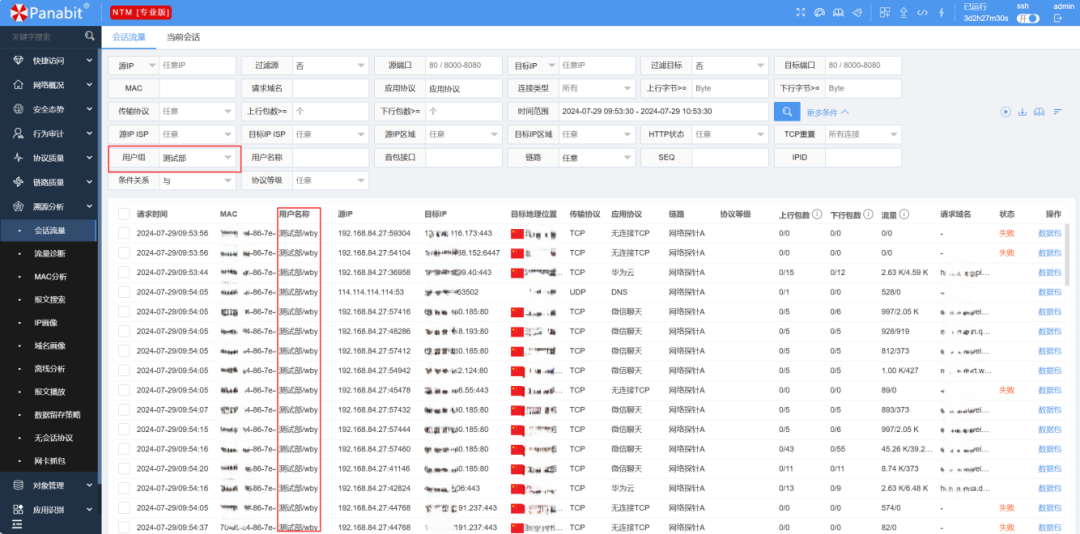This screenshot has height=534, width=1080.
Task: Tick checkbox of 192.168.84.27:57412 row
Action: pos(124,351)
